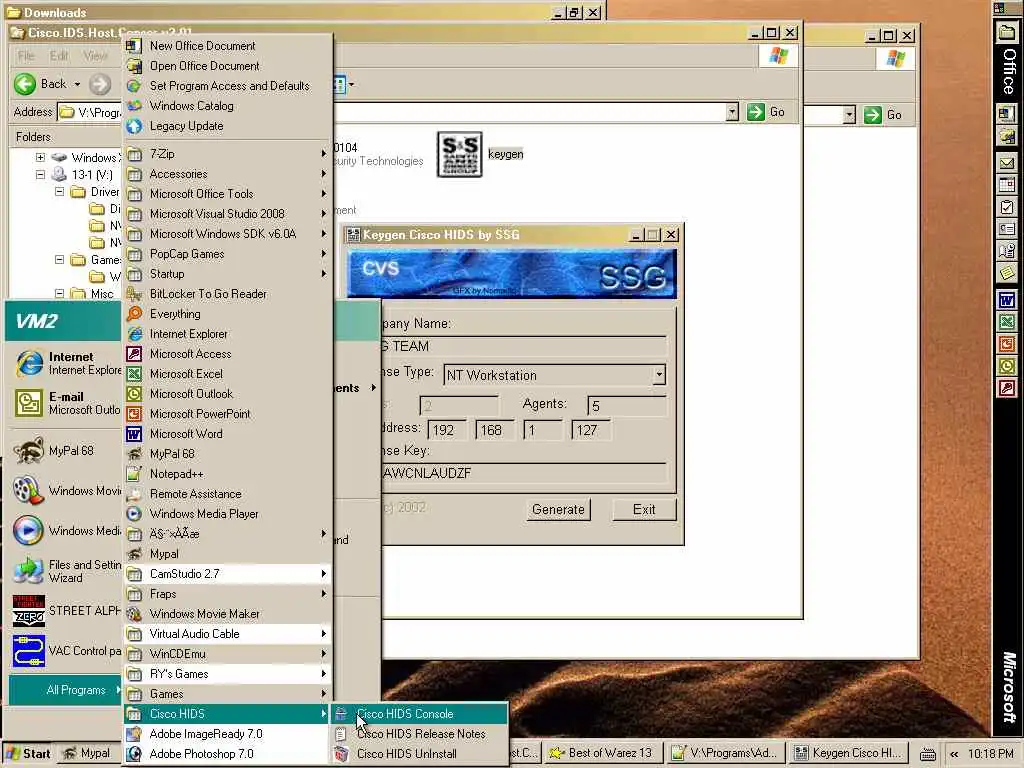Click the Mypal quick launch taskbar item
The width and height of the screenshot is (1024, 768).
coord(87,754)
